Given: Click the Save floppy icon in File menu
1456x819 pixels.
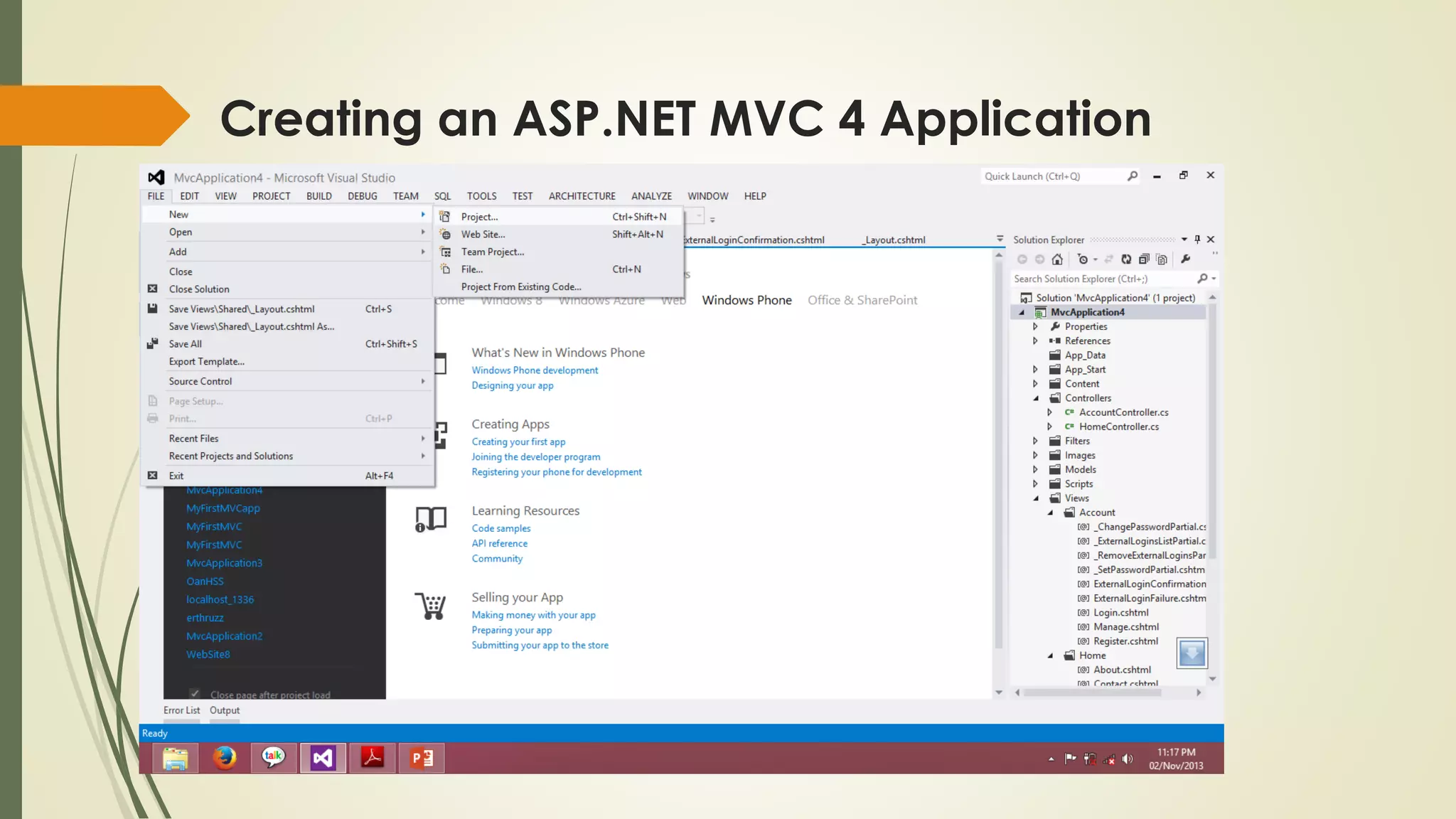Looking at the screenshot, I should [x=152, y=309].
